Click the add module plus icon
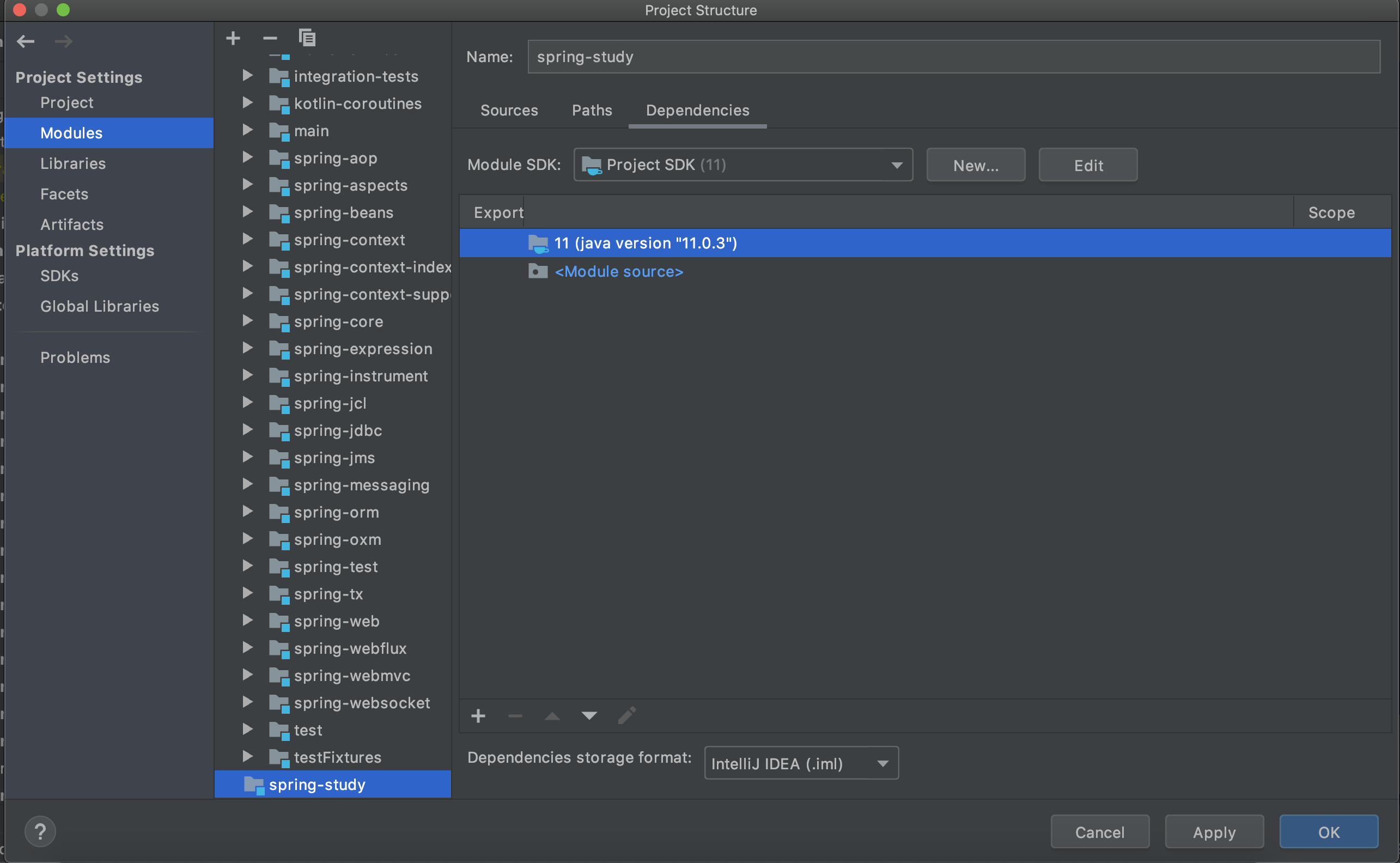The image size is (1400, 863). (x=233, y=39)
